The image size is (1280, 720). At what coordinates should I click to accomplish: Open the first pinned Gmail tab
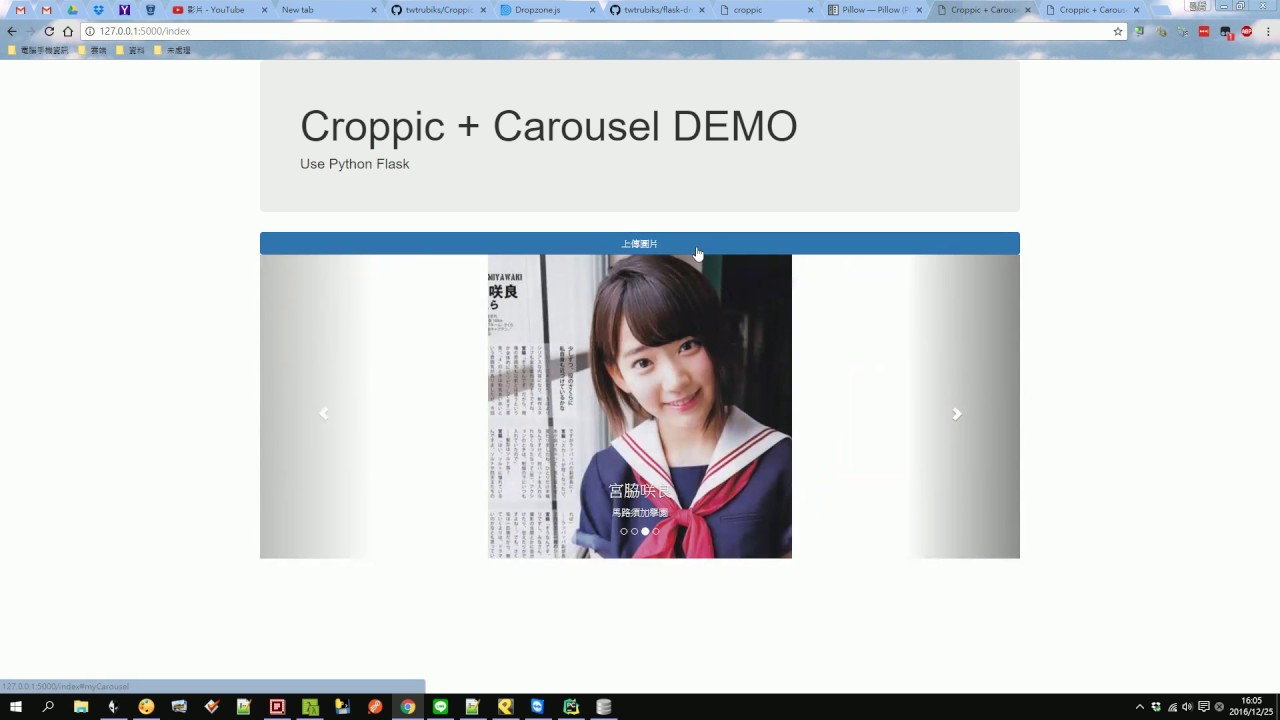point(20,10)
